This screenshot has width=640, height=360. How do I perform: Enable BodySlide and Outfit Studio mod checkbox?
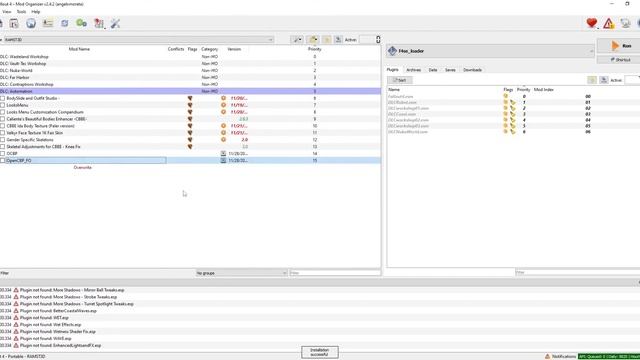tap(2, 98)
